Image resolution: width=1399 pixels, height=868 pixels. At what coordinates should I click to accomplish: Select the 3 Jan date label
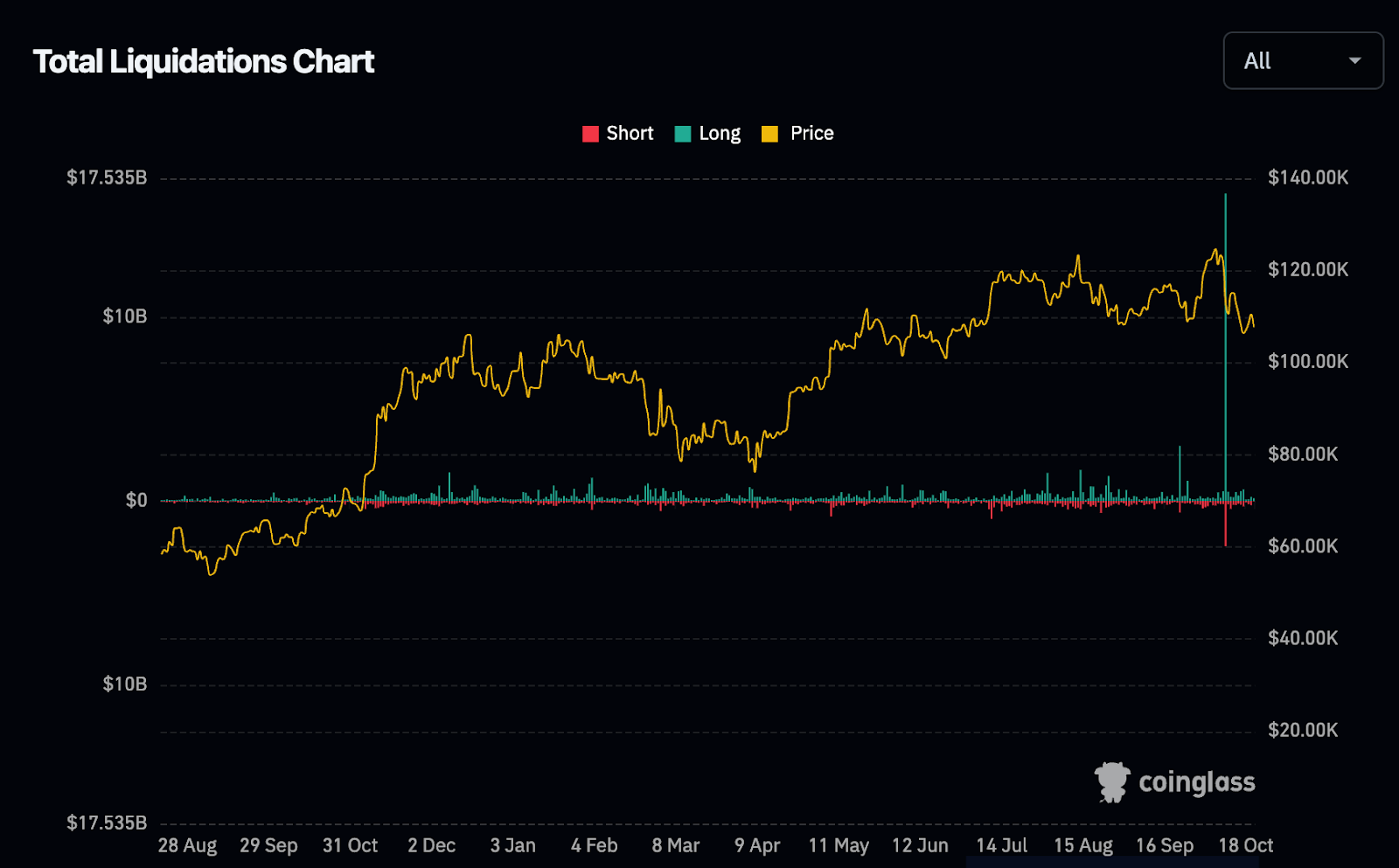tap(512, 845)
